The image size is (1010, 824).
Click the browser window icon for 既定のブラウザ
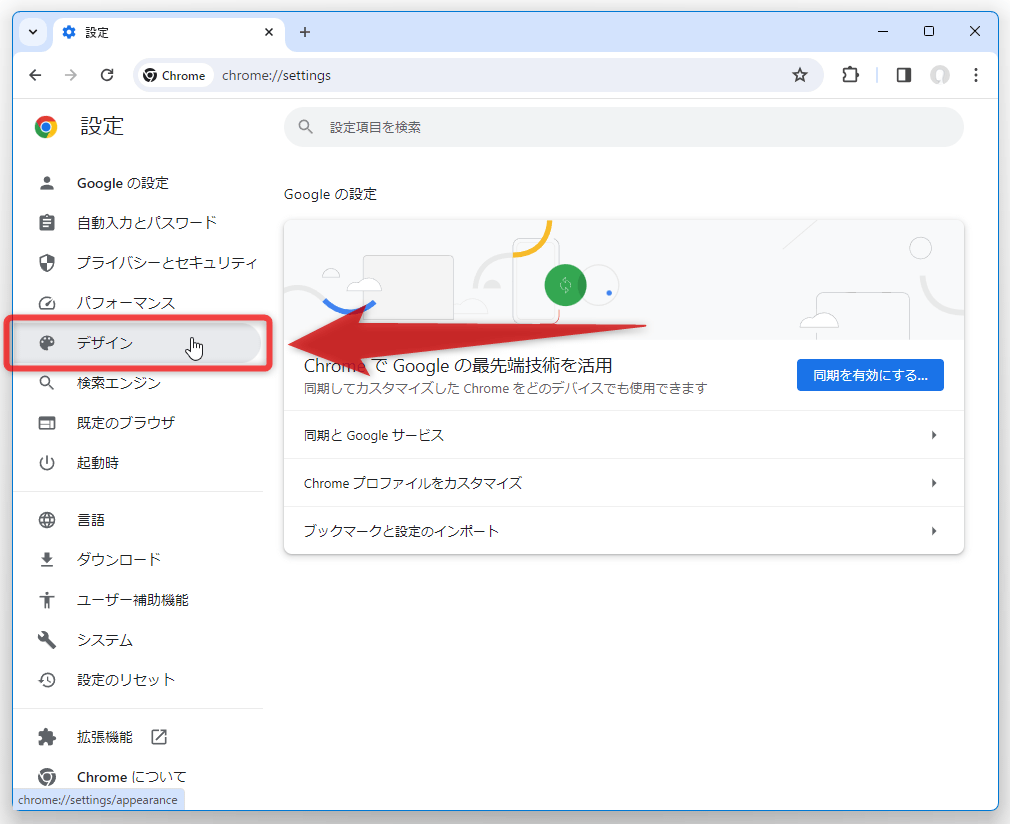click(x=47, y=423)
